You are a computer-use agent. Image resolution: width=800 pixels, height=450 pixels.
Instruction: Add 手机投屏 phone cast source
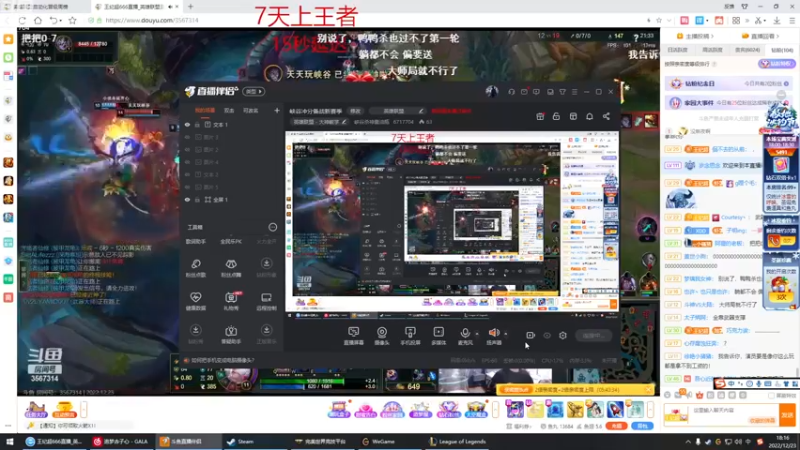(x=410, y=336)
